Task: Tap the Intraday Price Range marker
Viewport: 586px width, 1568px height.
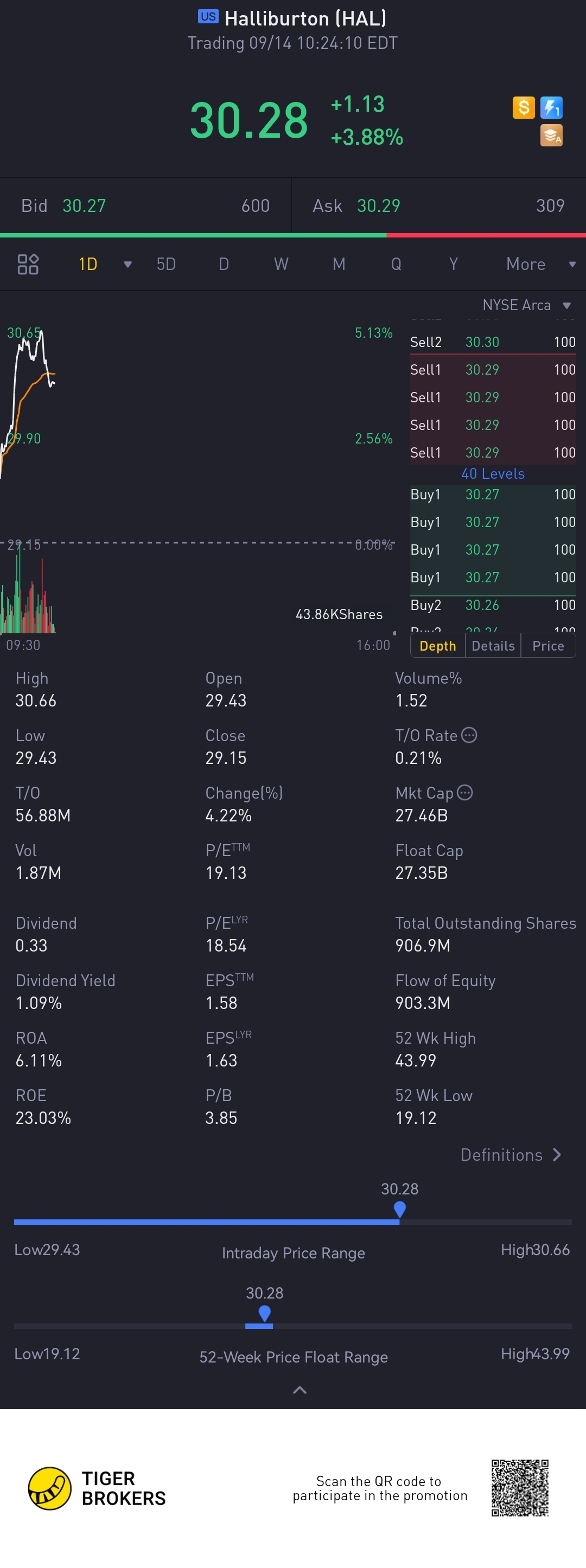Action: (399, 1209)
